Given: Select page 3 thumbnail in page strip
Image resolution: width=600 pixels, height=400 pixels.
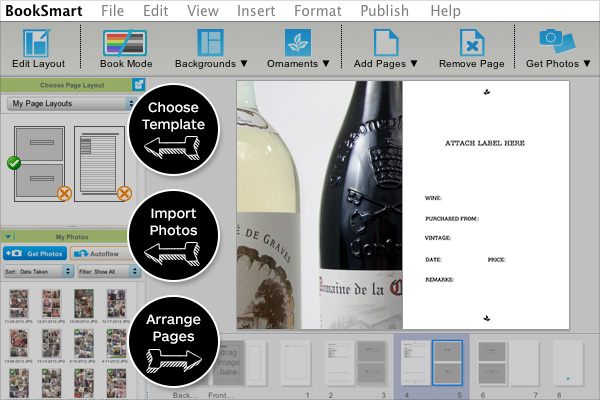Looking at the screenshot, I should pos(371,362).
